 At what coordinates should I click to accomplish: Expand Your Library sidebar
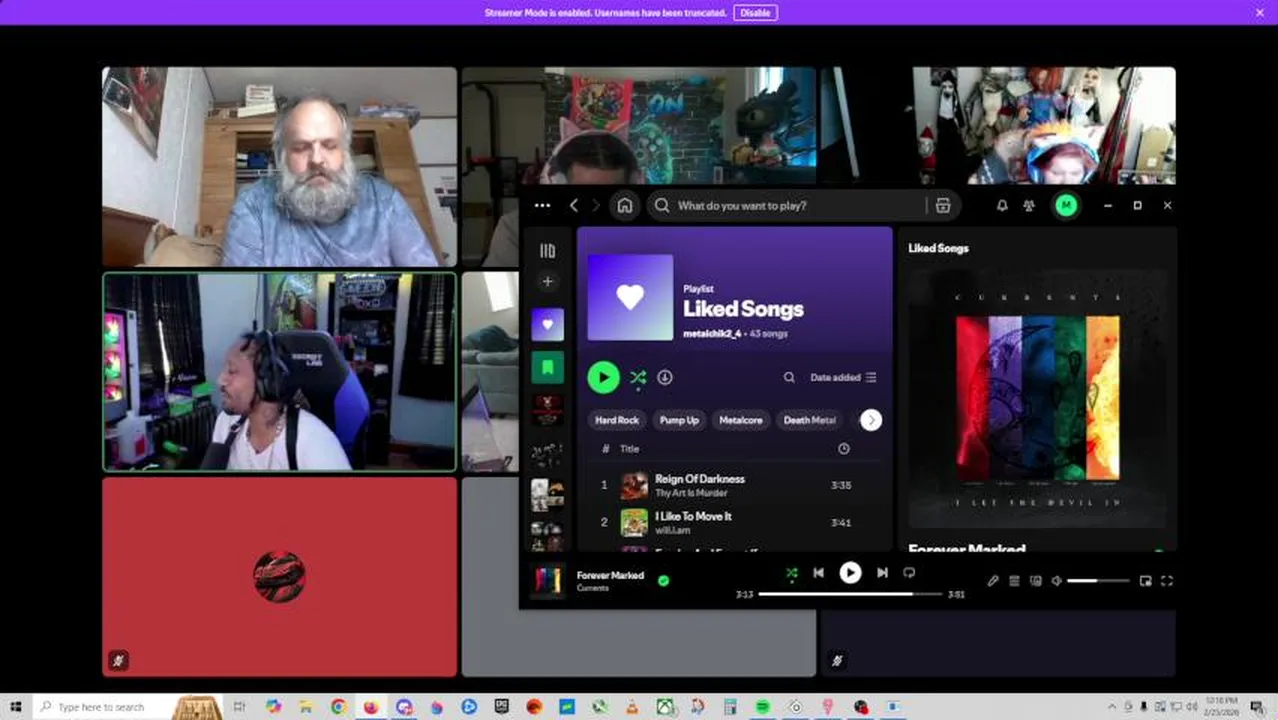tap(547, 251)
